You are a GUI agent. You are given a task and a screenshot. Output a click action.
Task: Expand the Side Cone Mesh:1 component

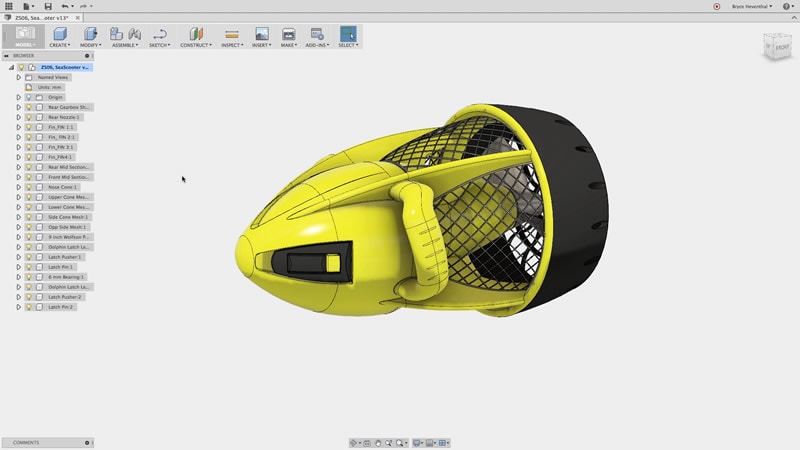click(x=19, y=217)
